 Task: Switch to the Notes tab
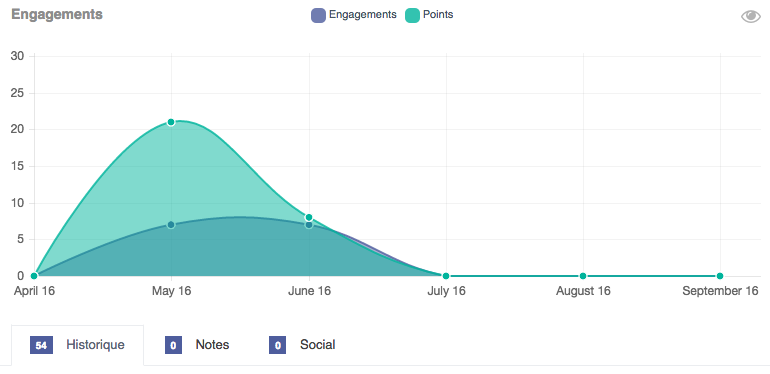tap(197, 345)
